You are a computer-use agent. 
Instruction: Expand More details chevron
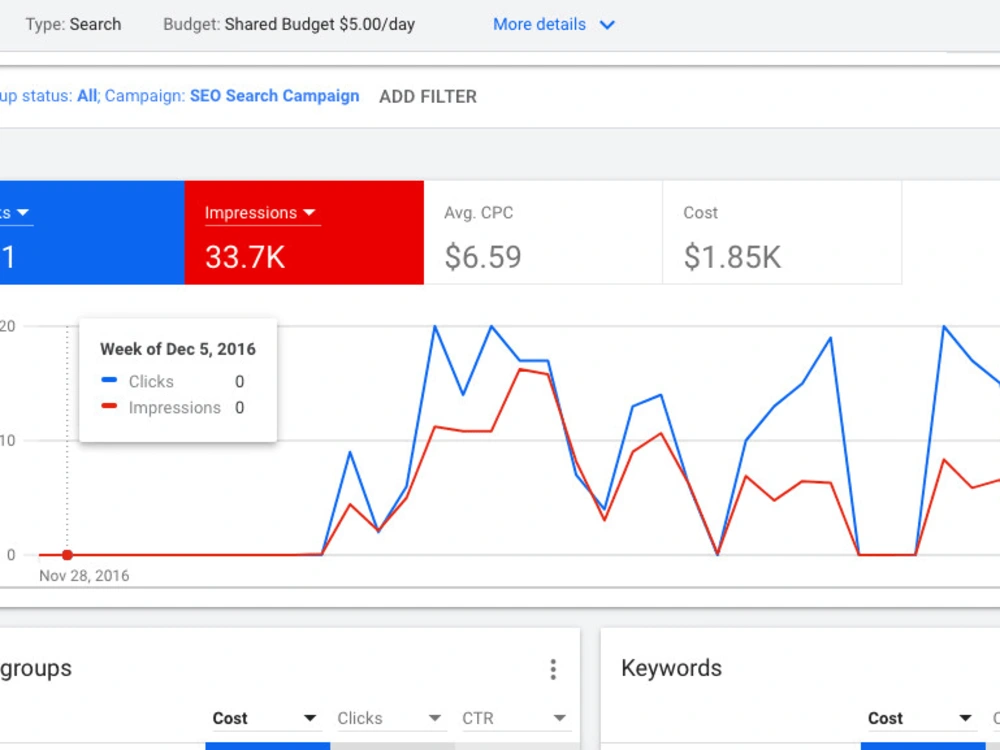pos(607,25)
